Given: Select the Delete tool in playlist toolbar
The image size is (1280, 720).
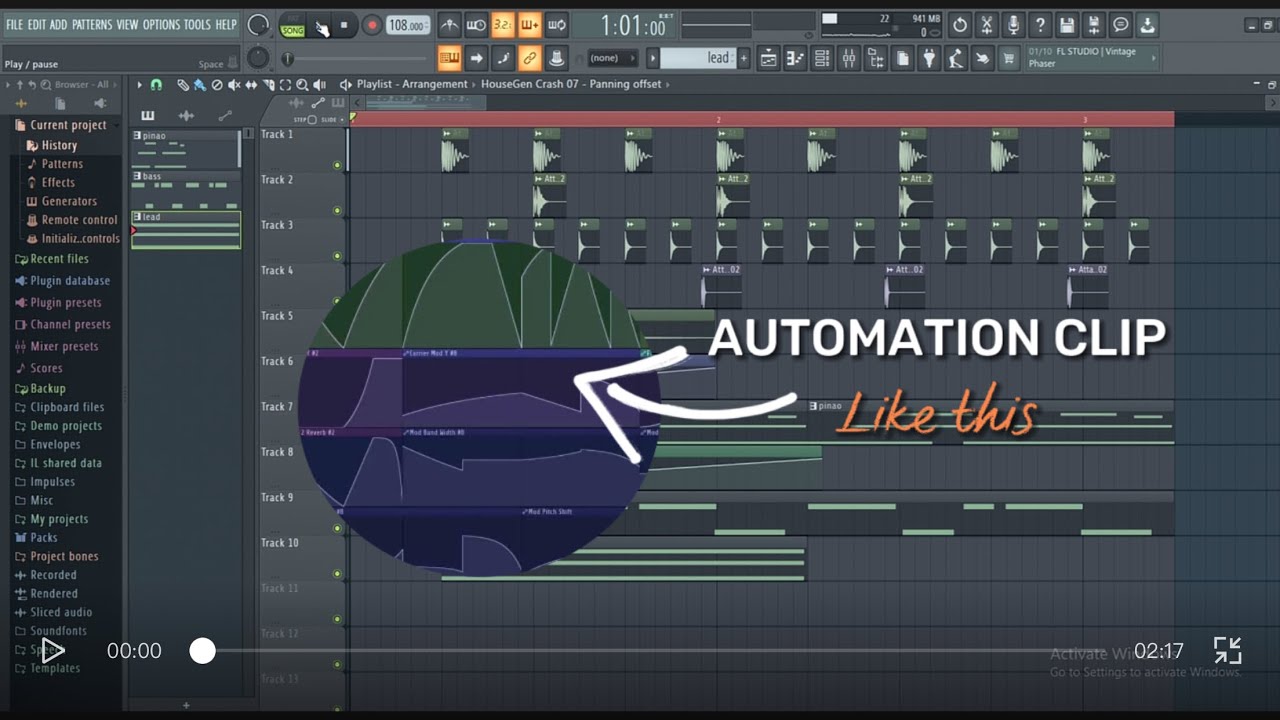Looking at the screenshot, I should 217,85.
